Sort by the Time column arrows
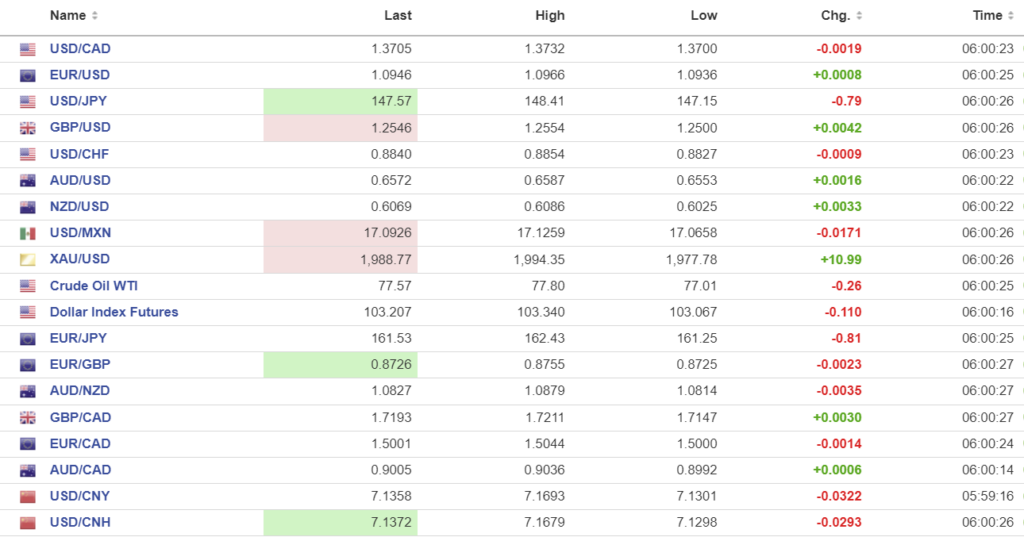This screenshot has height=537, width=1024. click(1011, 16)
